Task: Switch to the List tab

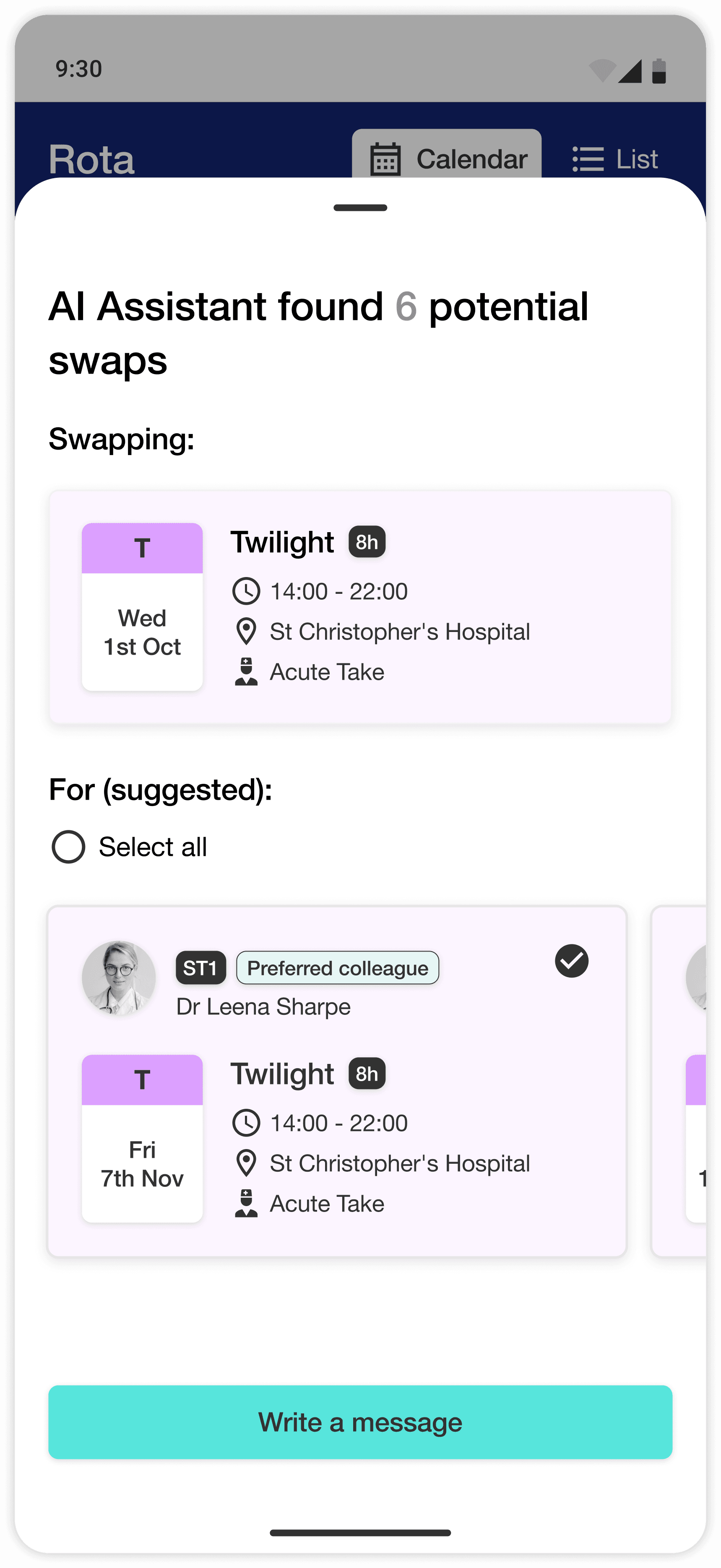Action: 616,159
